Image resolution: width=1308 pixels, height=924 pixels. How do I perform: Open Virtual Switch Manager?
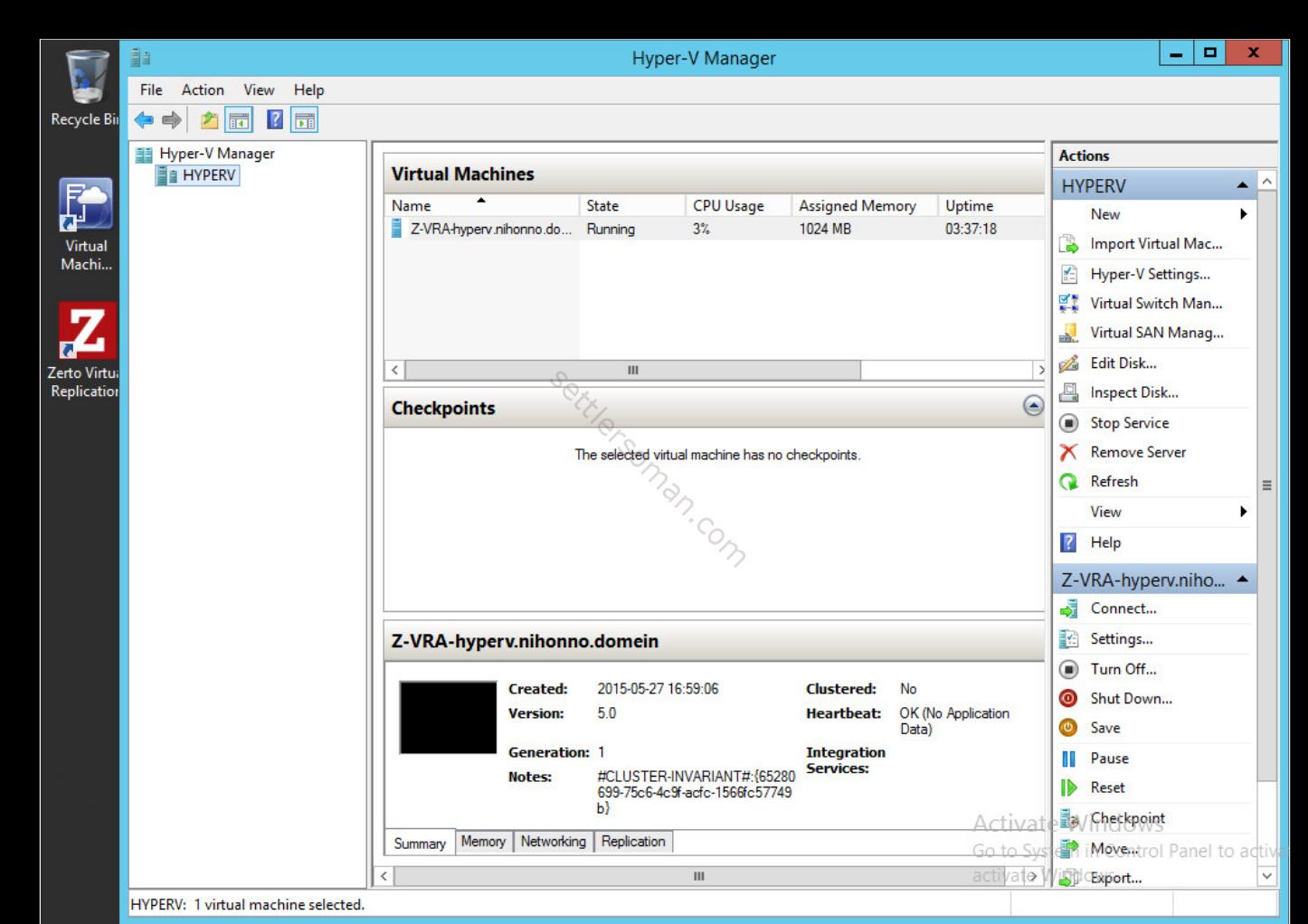tap(1161, 303)
